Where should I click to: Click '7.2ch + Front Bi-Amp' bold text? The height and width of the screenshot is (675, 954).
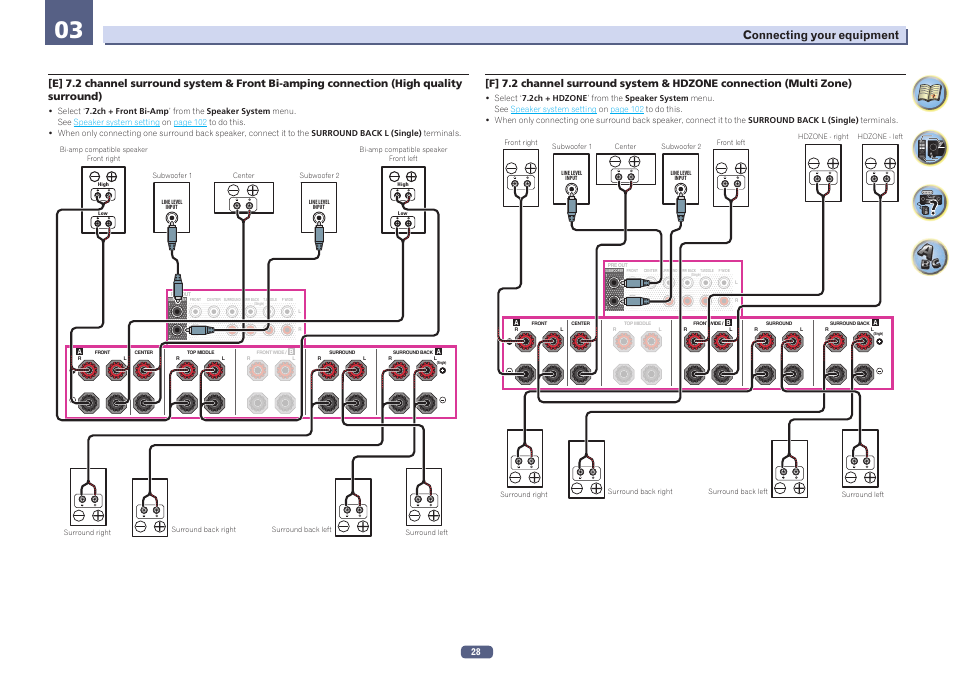(126, 111)
